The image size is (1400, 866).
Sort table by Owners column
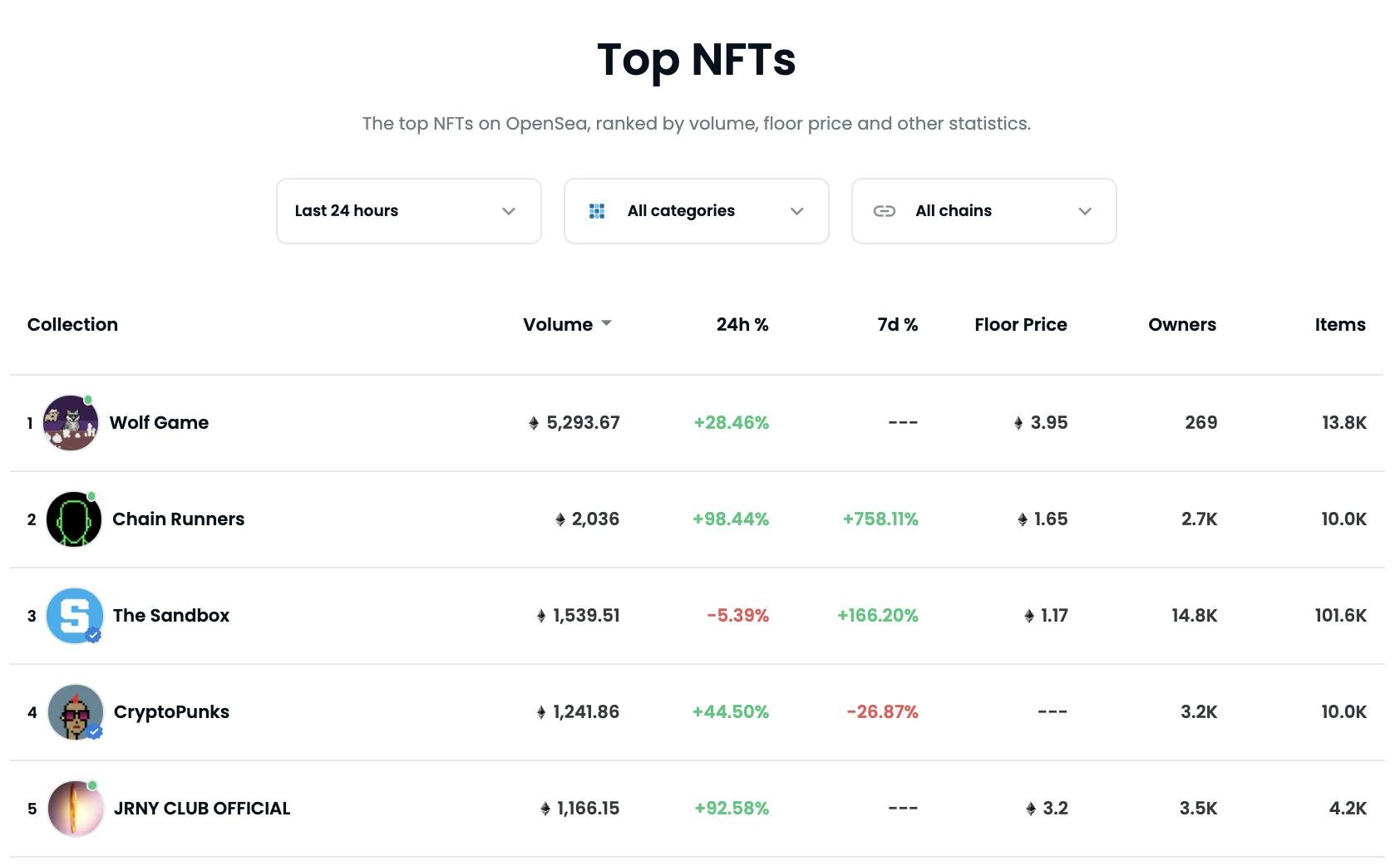tap(1182, 325)
